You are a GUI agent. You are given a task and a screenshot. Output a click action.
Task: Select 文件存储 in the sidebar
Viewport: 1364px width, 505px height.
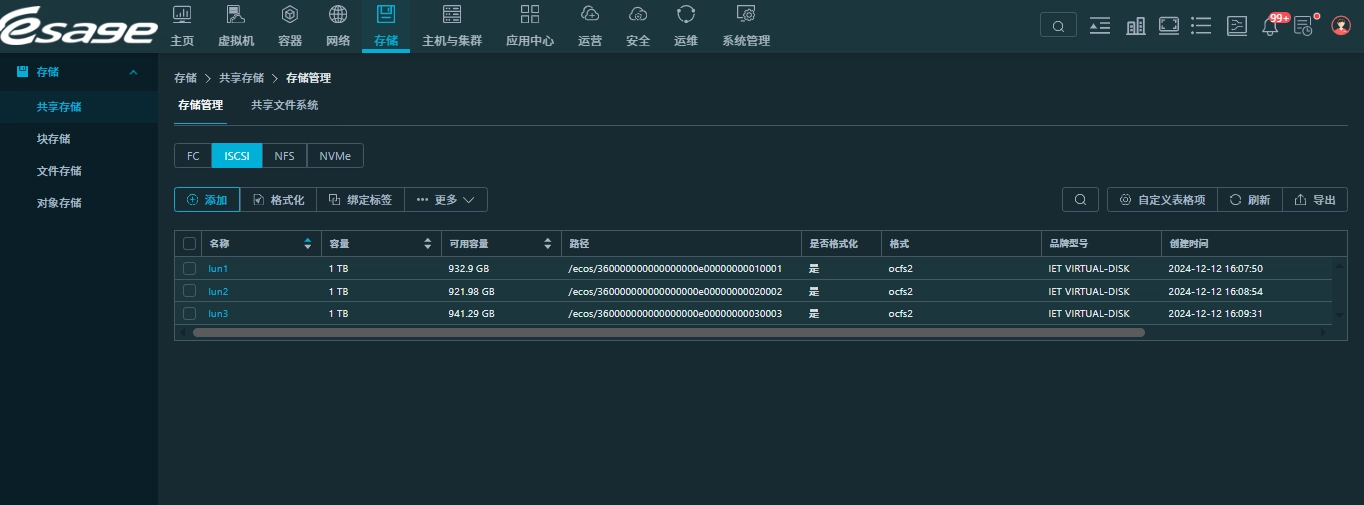click(59, 171)
